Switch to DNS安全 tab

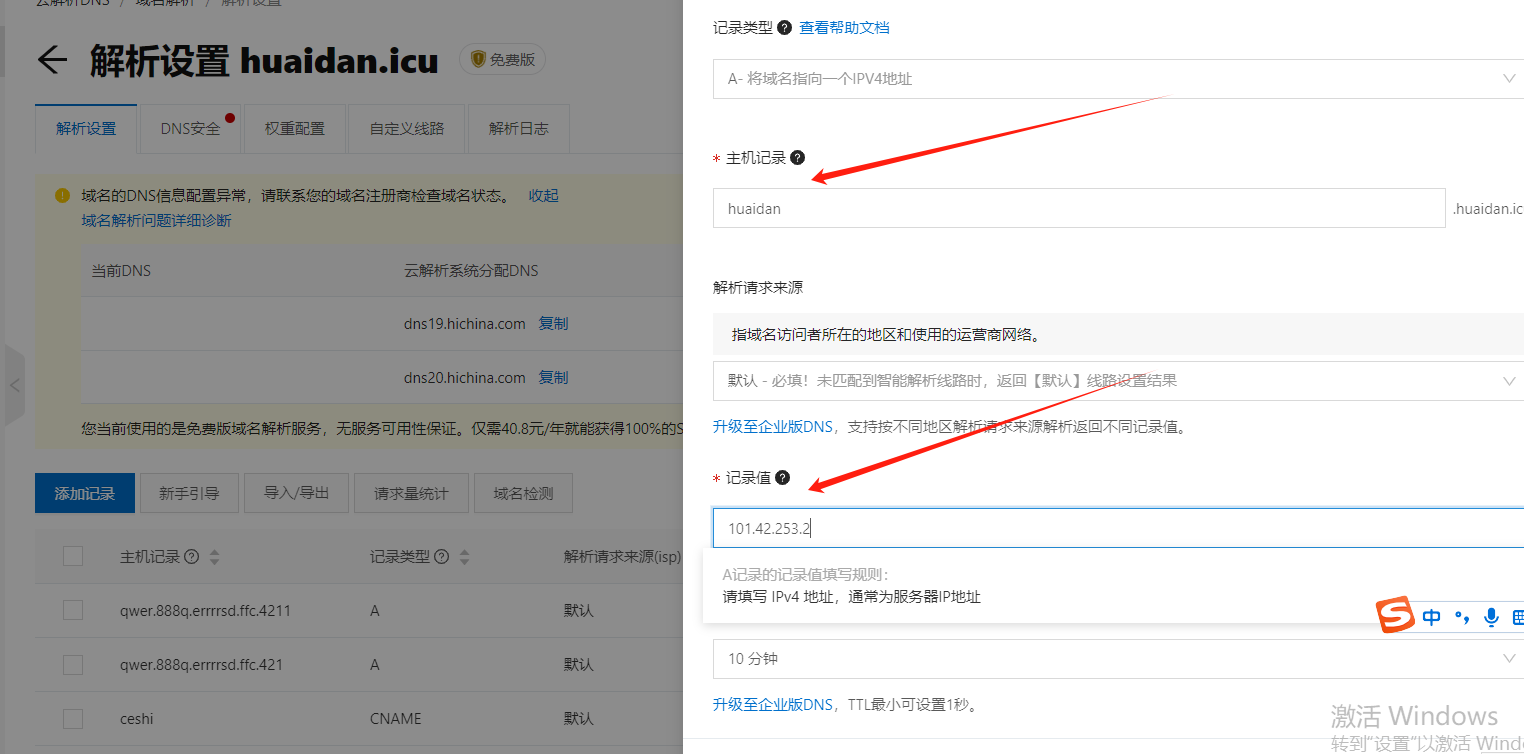tap(190, 128)
